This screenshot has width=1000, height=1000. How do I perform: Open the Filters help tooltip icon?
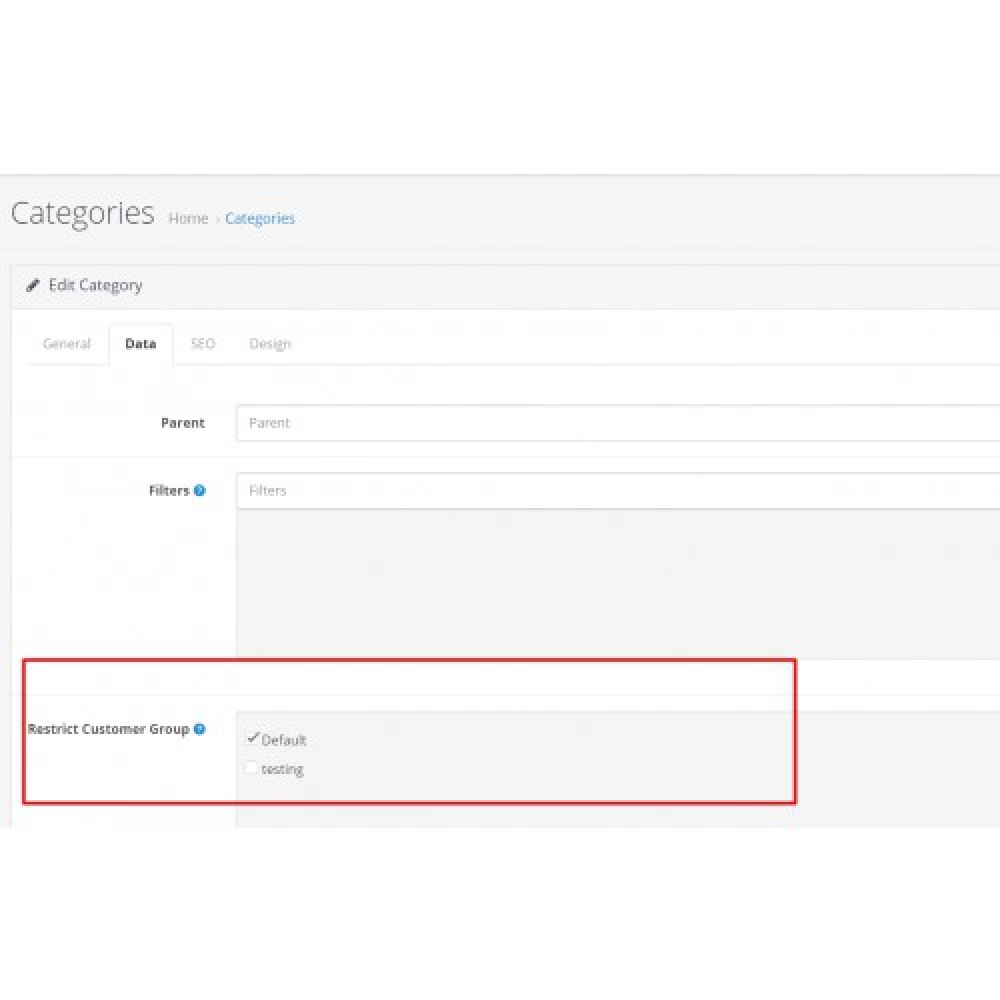tap(199, 490)
